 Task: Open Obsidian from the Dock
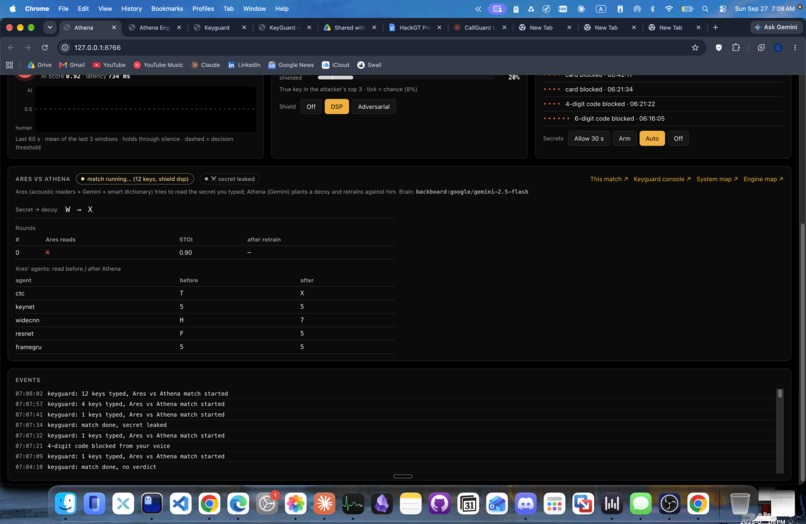point(381,503)
